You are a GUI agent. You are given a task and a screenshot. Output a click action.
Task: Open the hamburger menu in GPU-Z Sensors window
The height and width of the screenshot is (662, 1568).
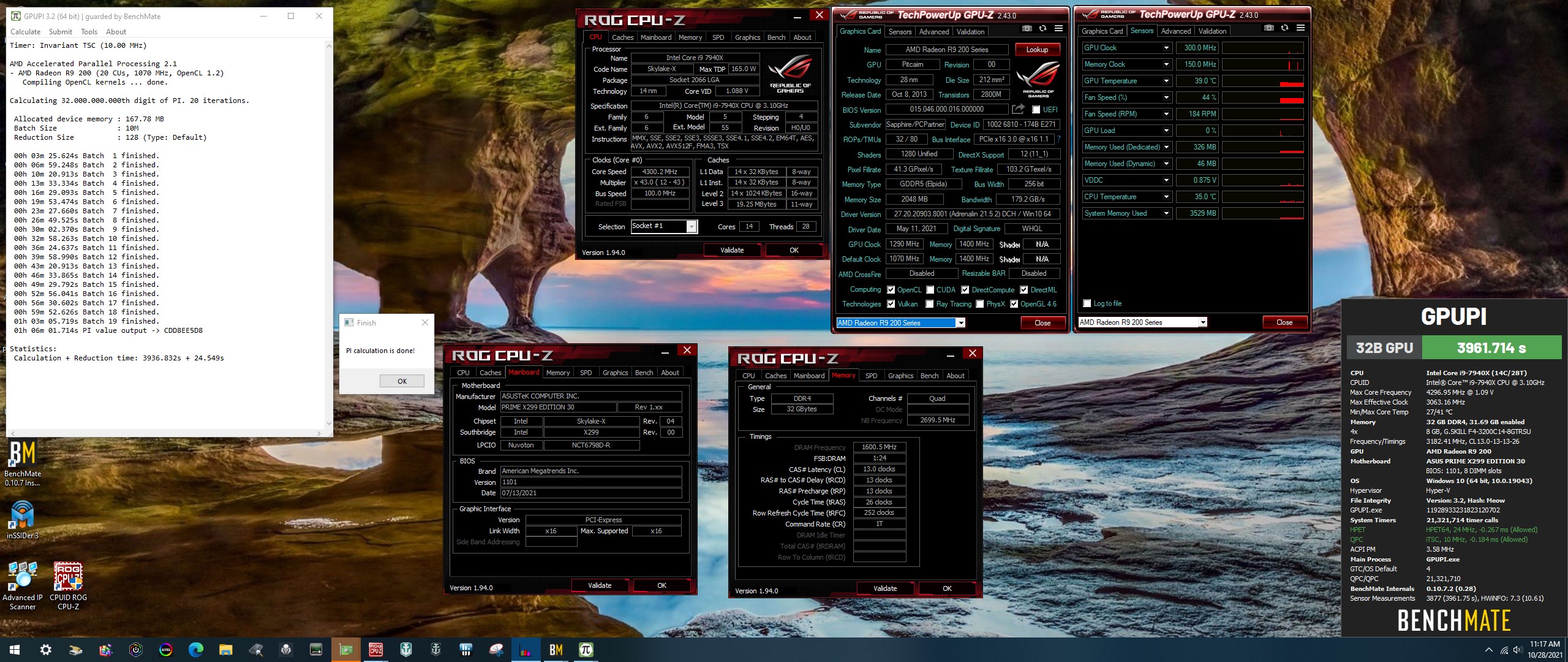coord(1300,28)
